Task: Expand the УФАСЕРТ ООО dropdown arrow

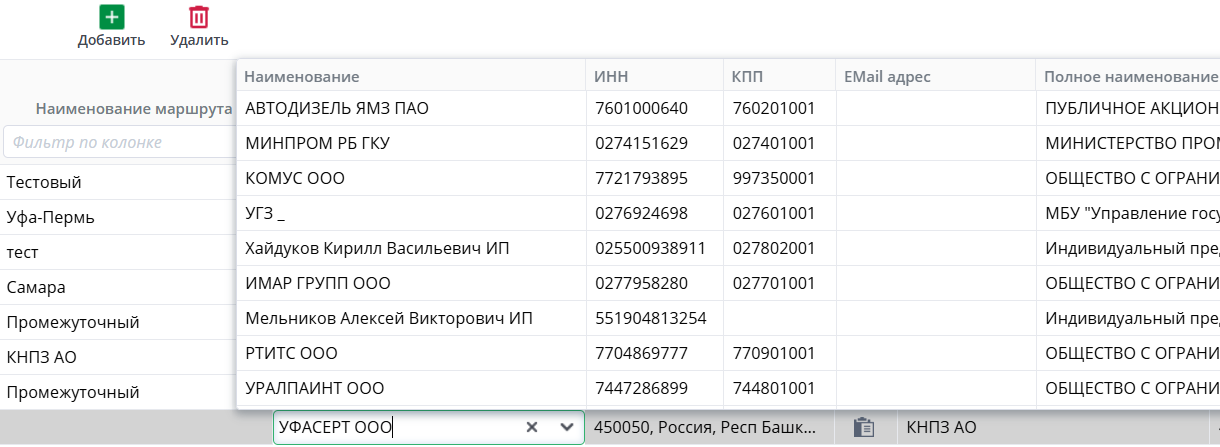Action: 567,427
